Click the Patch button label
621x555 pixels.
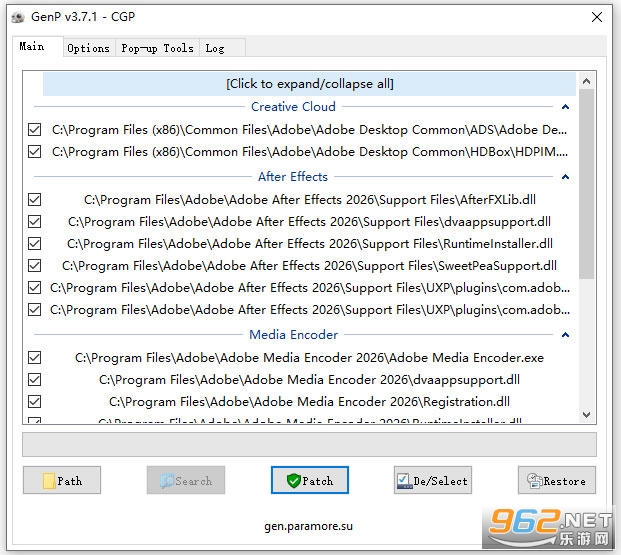click(x=318, y=481)
